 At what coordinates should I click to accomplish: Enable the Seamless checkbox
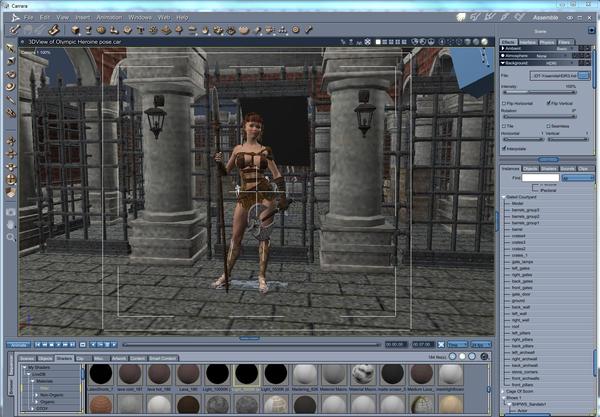[549, 126]
